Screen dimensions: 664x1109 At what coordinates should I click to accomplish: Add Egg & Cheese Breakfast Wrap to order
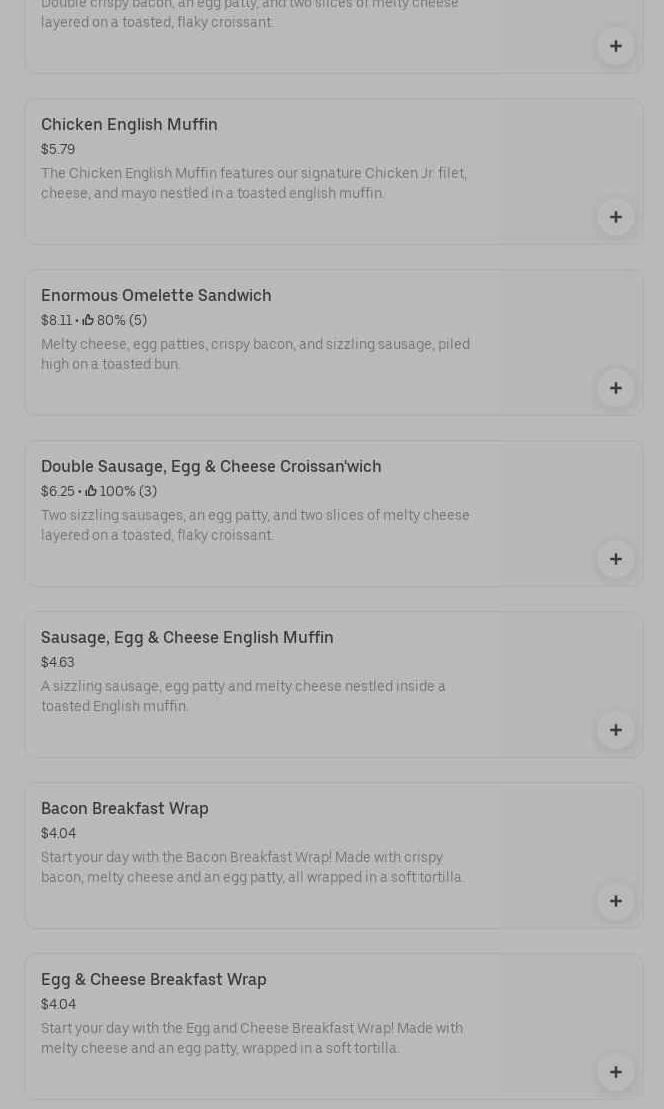(615, 1072)
